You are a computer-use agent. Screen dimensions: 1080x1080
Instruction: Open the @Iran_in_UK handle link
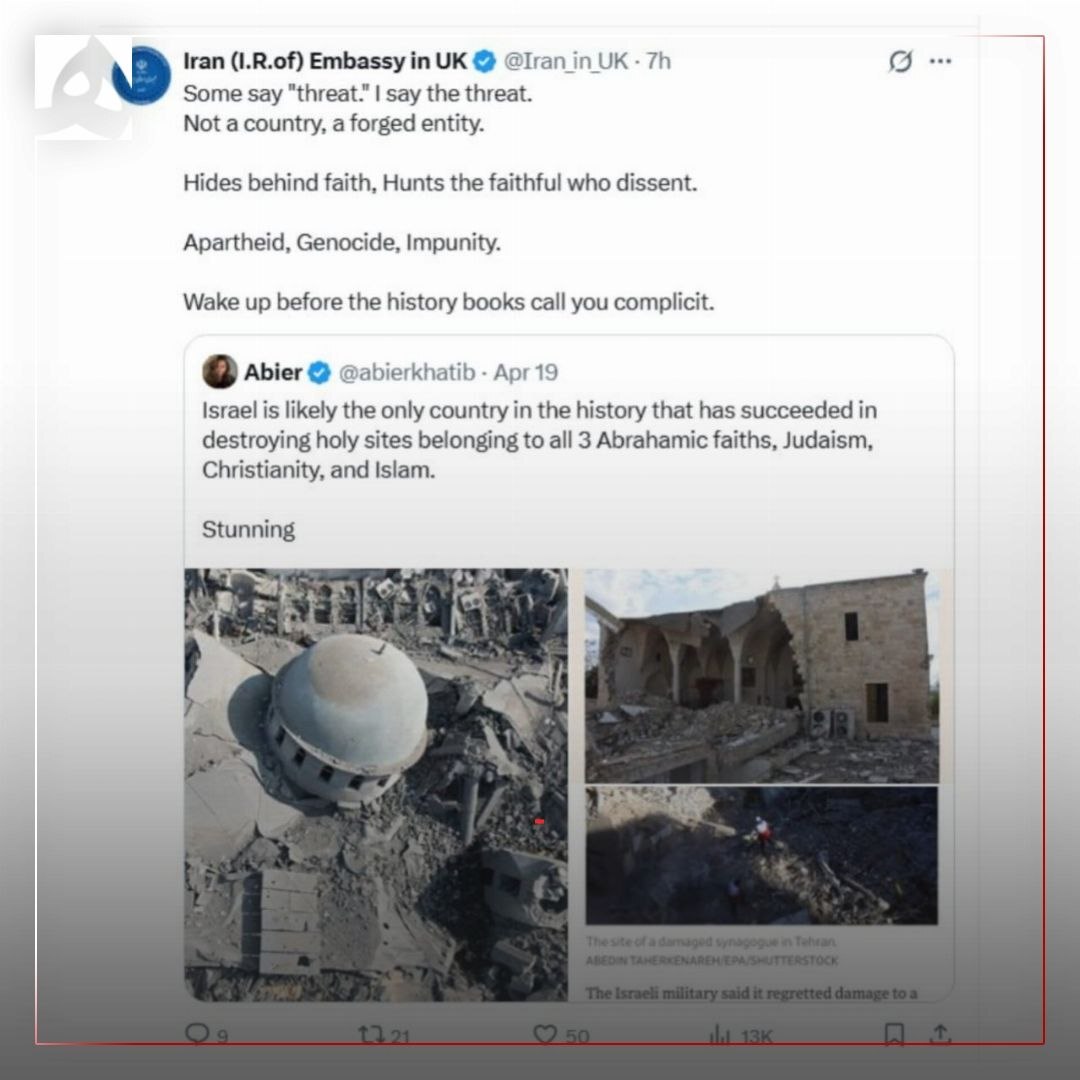[565, 61]
